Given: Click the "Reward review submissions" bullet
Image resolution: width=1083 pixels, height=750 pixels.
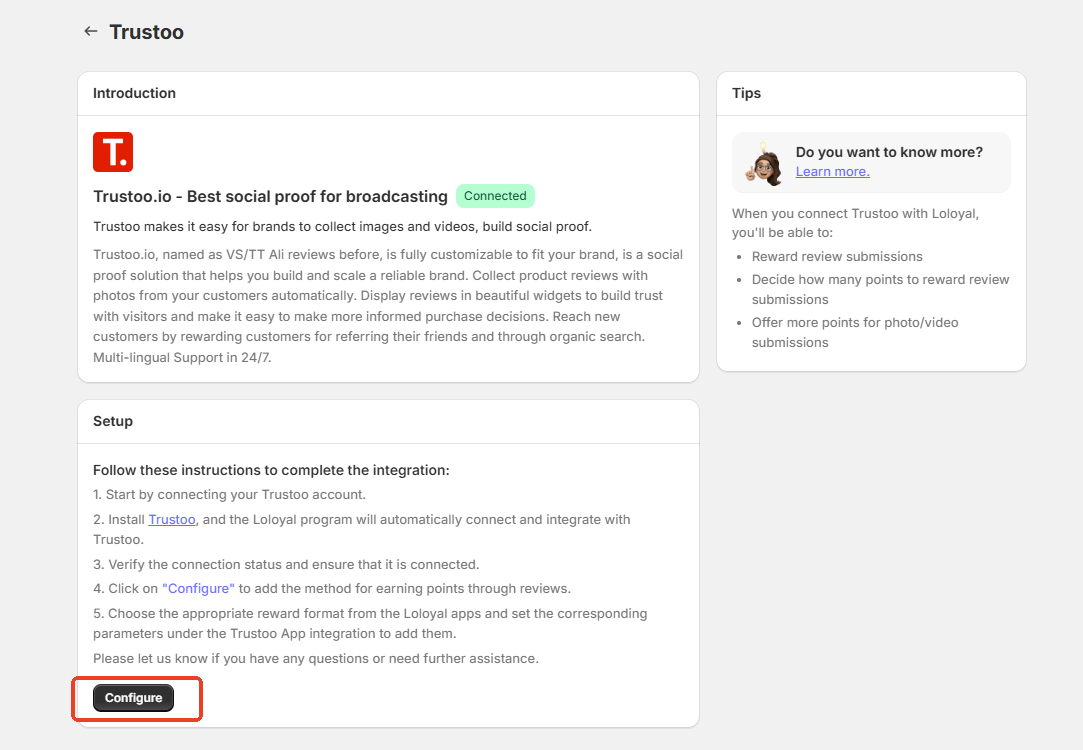Looking at the screenshot, I should pyautogui.click(x=837, y=257).
